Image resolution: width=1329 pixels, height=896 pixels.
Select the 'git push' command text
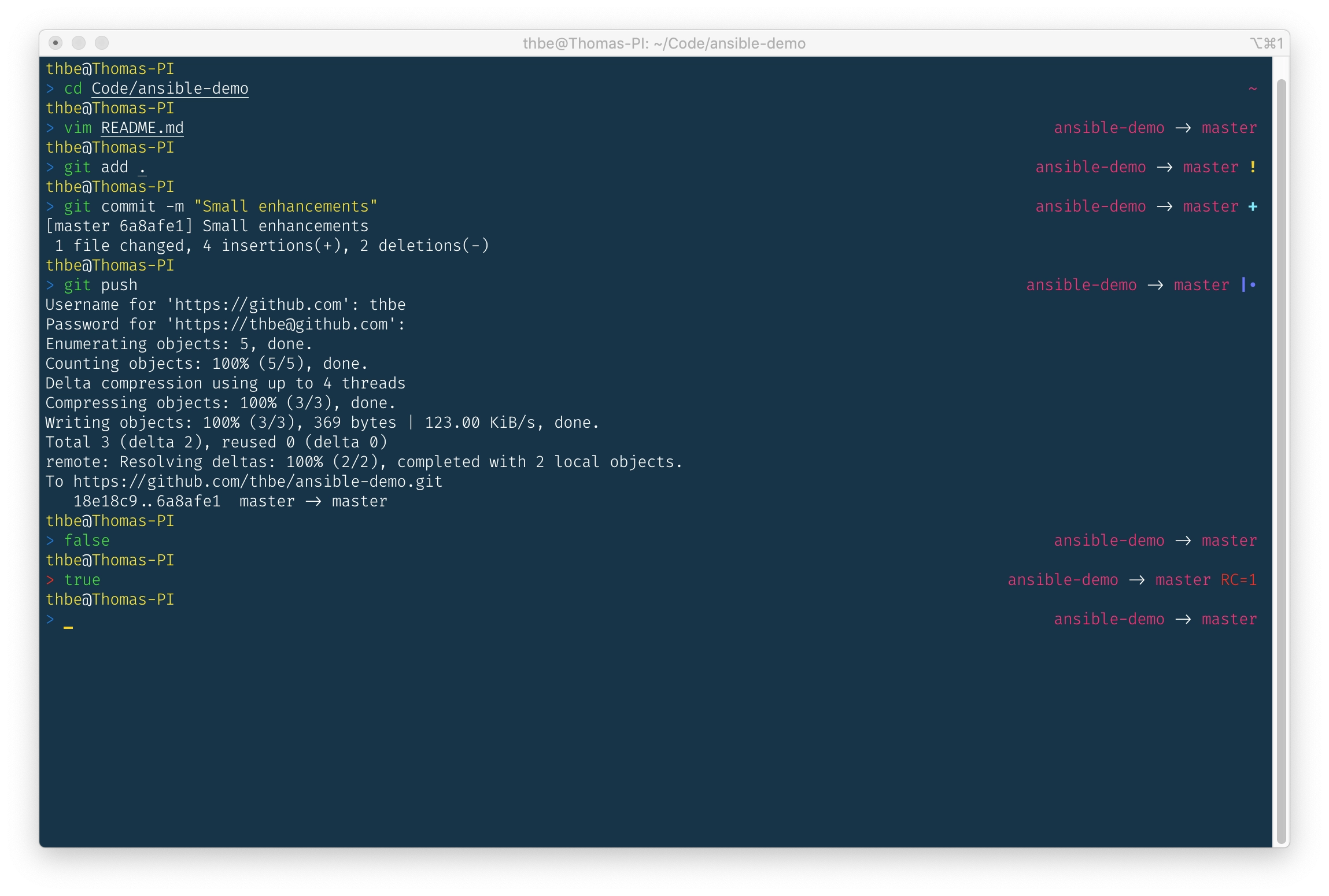coord(101,284)
